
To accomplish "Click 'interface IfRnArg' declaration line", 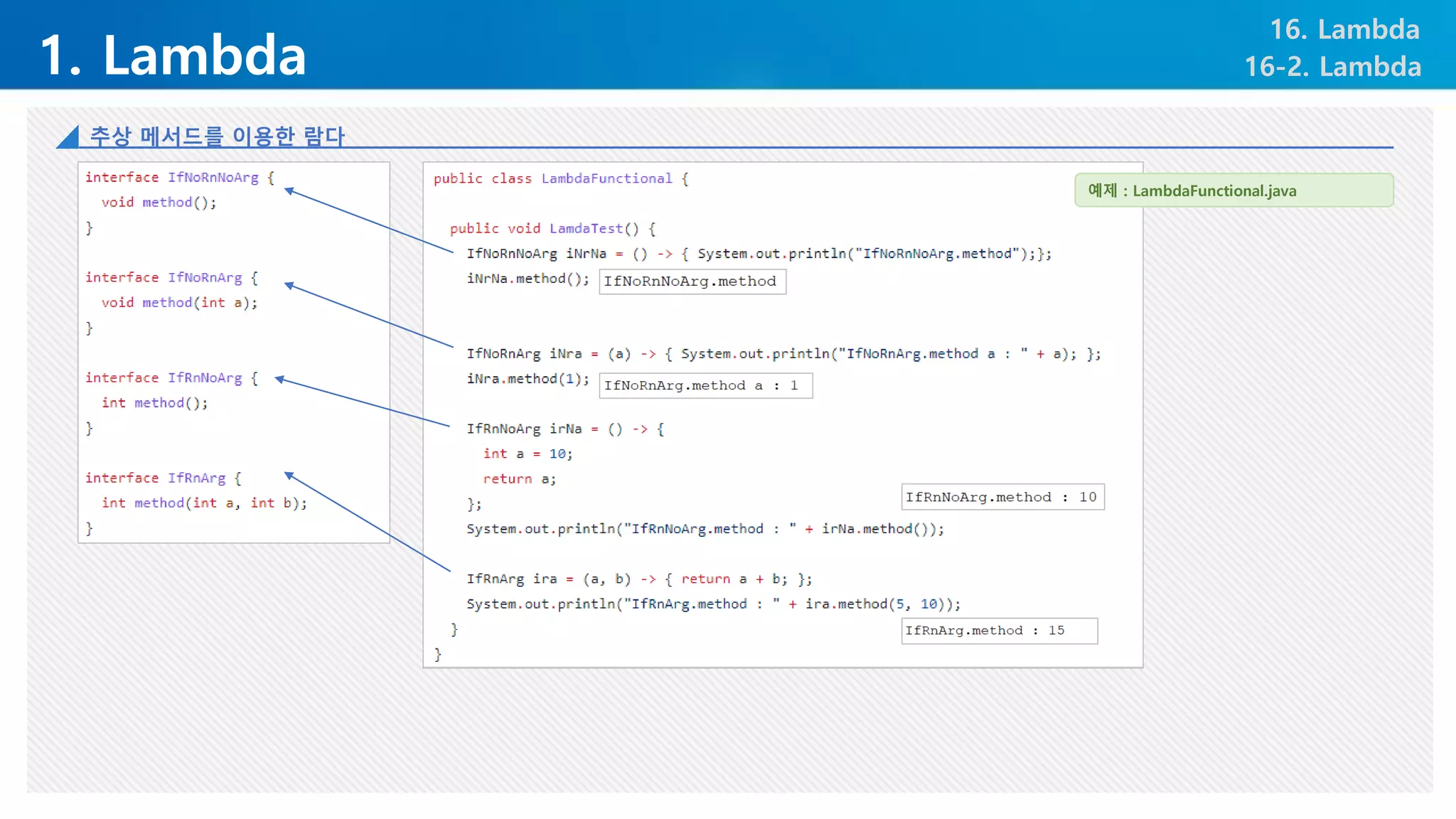I will pos(163,478).
